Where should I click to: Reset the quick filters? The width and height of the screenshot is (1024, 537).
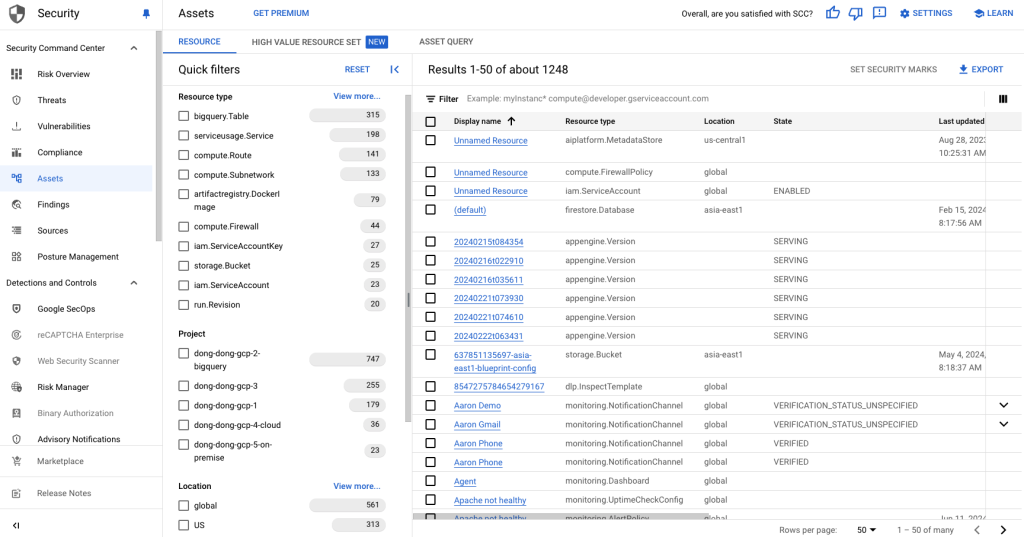[x=357, y=69]
